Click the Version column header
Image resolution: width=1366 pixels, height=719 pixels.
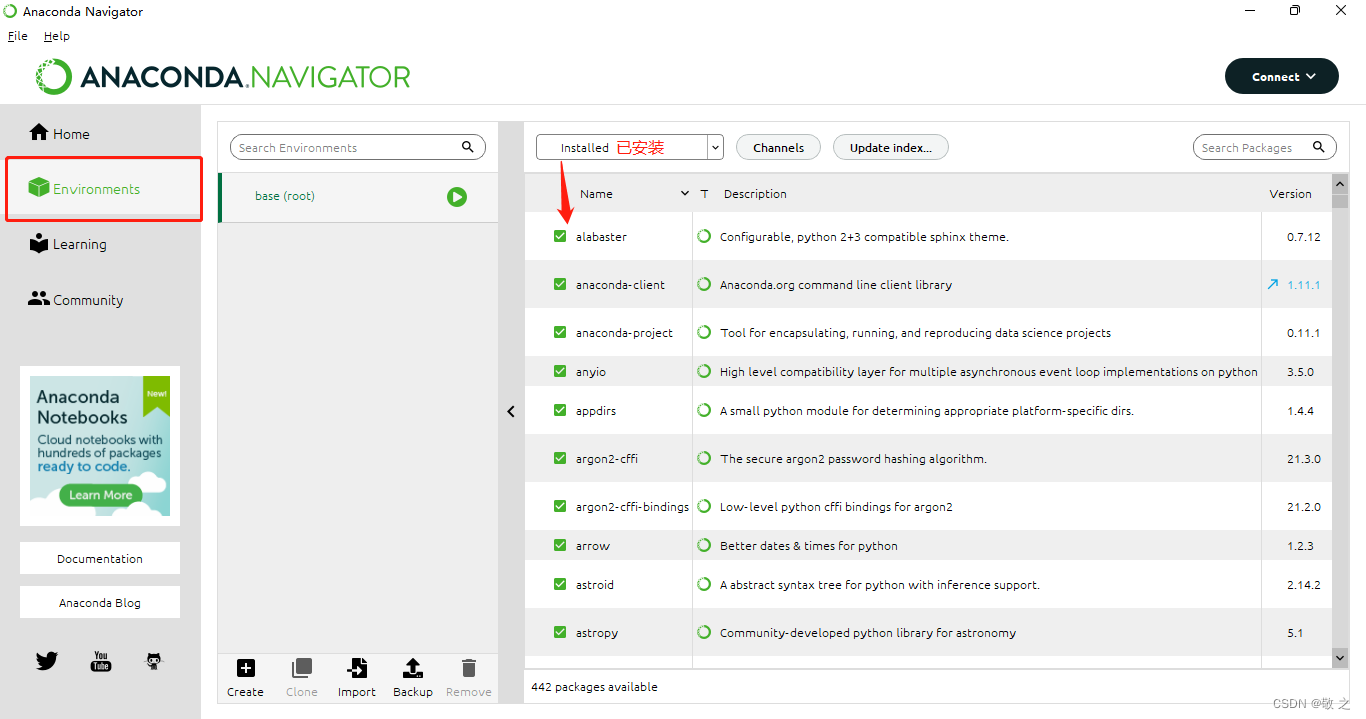1290,194
